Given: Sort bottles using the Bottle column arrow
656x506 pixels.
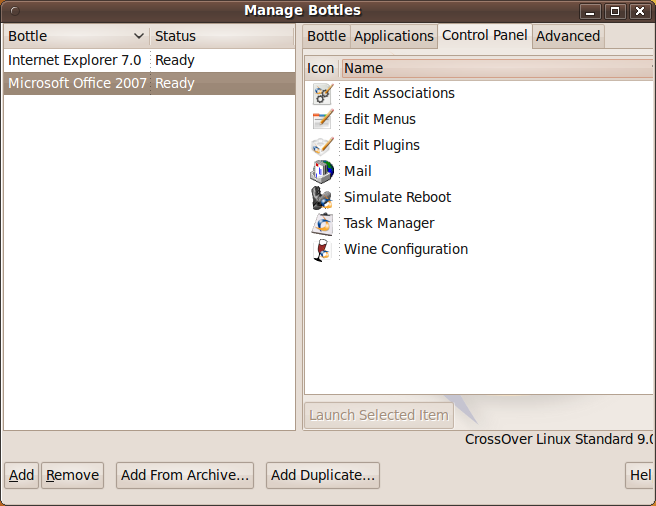Looking at the screenshot, I should [x=138, y=37].
